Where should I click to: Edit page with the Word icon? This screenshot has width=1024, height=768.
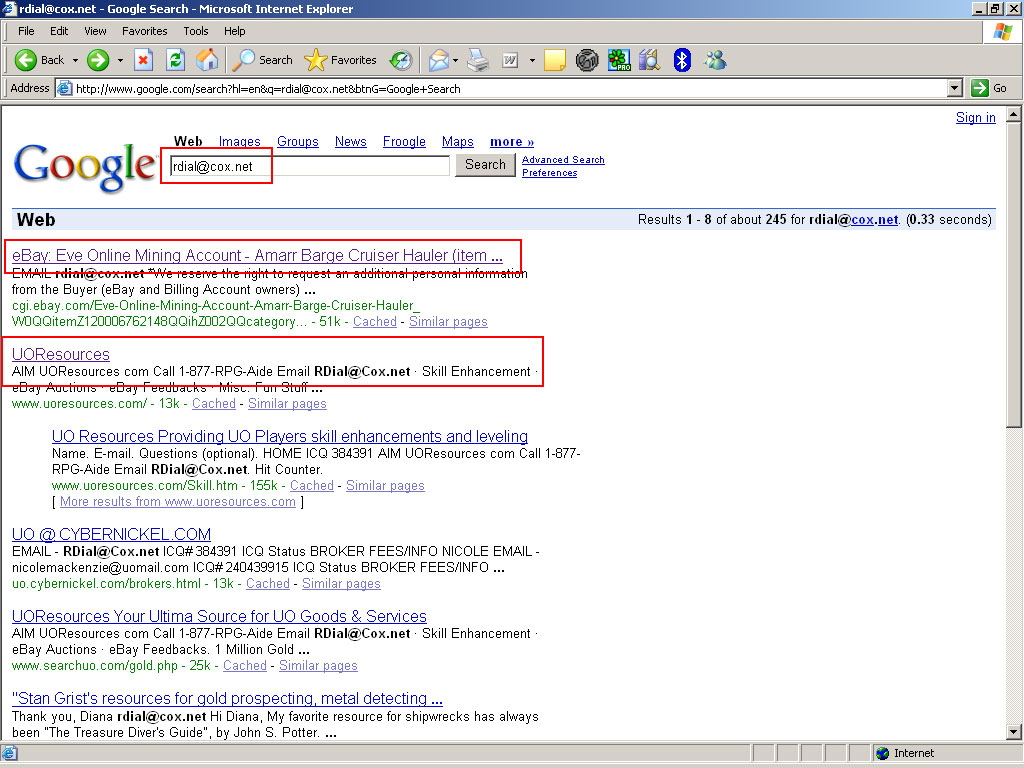click(510, 60)
